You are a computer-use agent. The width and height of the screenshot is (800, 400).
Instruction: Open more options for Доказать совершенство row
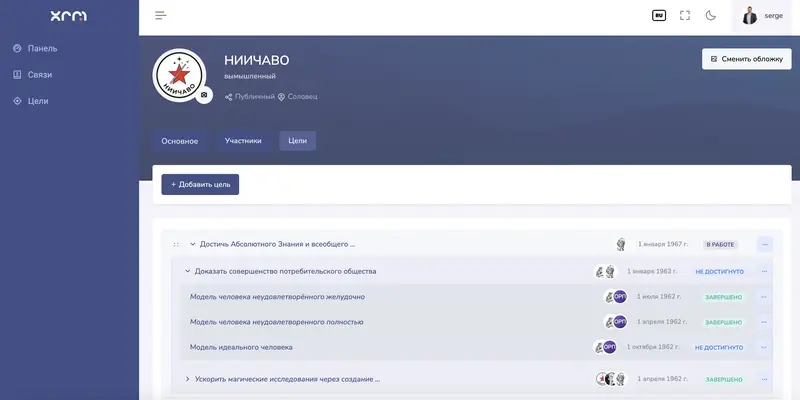pos(764,271)
